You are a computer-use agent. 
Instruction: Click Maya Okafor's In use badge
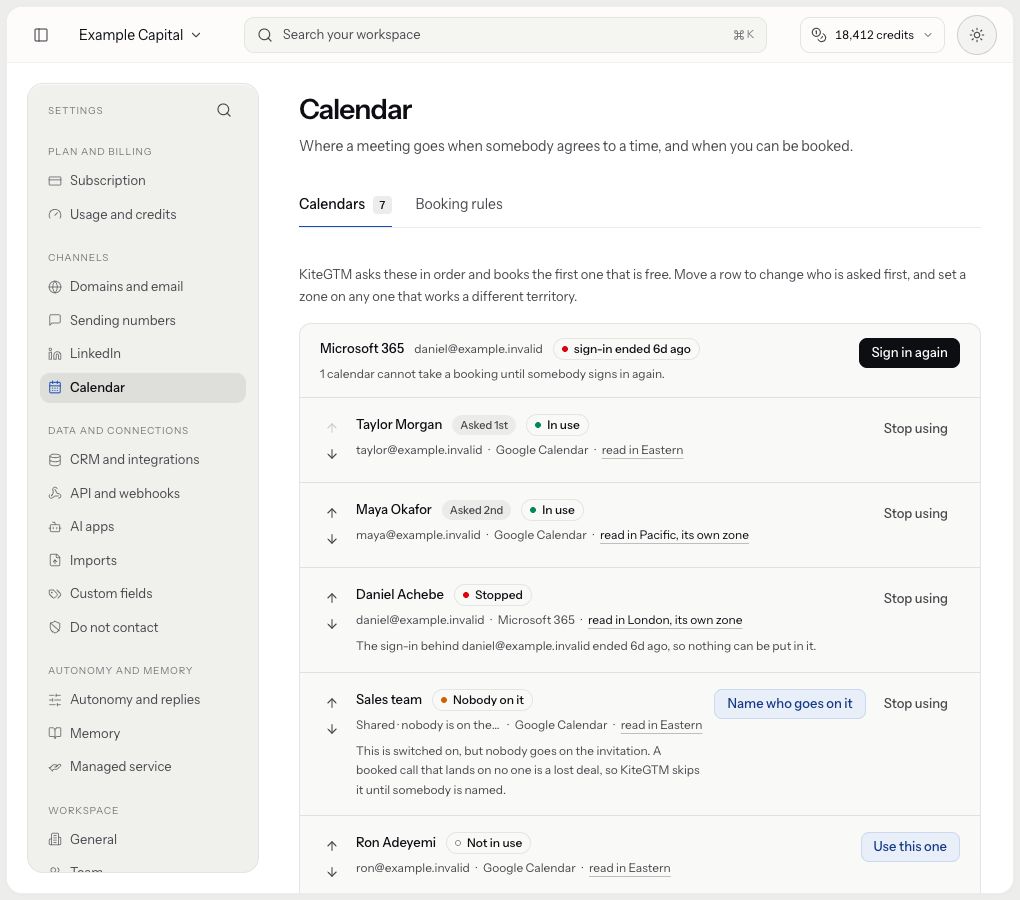point(552,510)
